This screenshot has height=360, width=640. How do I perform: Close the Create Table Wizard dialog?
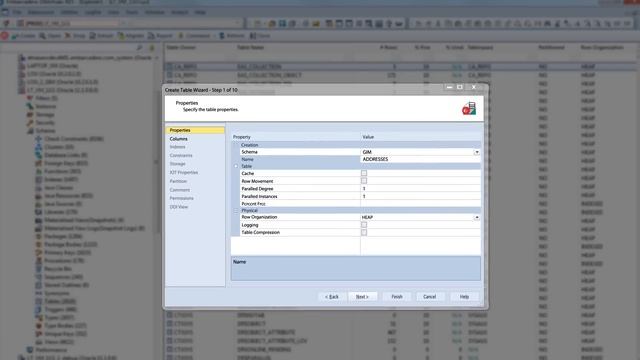click(x=473, y=87)
